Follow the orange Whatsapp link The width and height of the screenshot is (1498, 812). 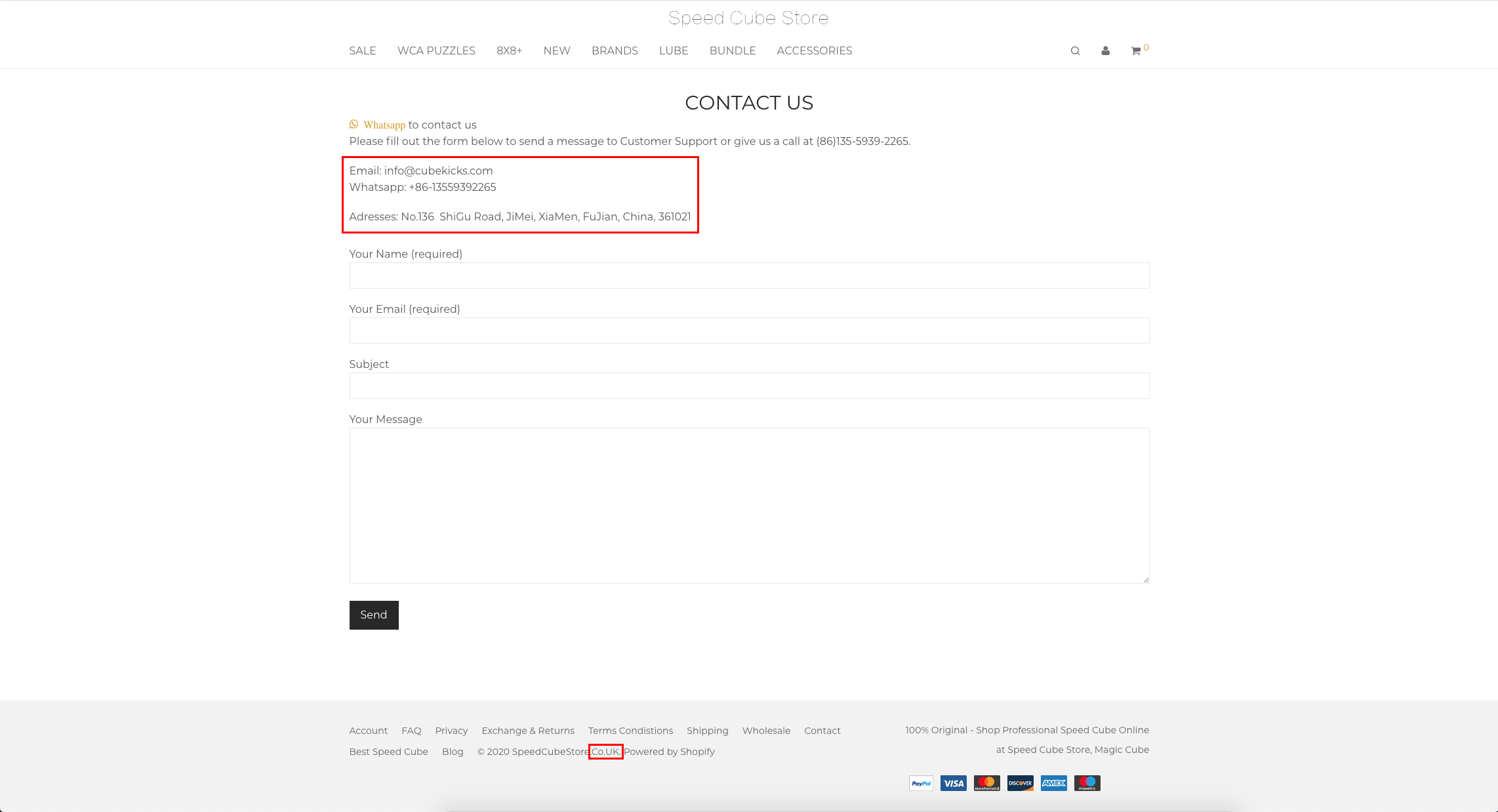pos(384,125)
